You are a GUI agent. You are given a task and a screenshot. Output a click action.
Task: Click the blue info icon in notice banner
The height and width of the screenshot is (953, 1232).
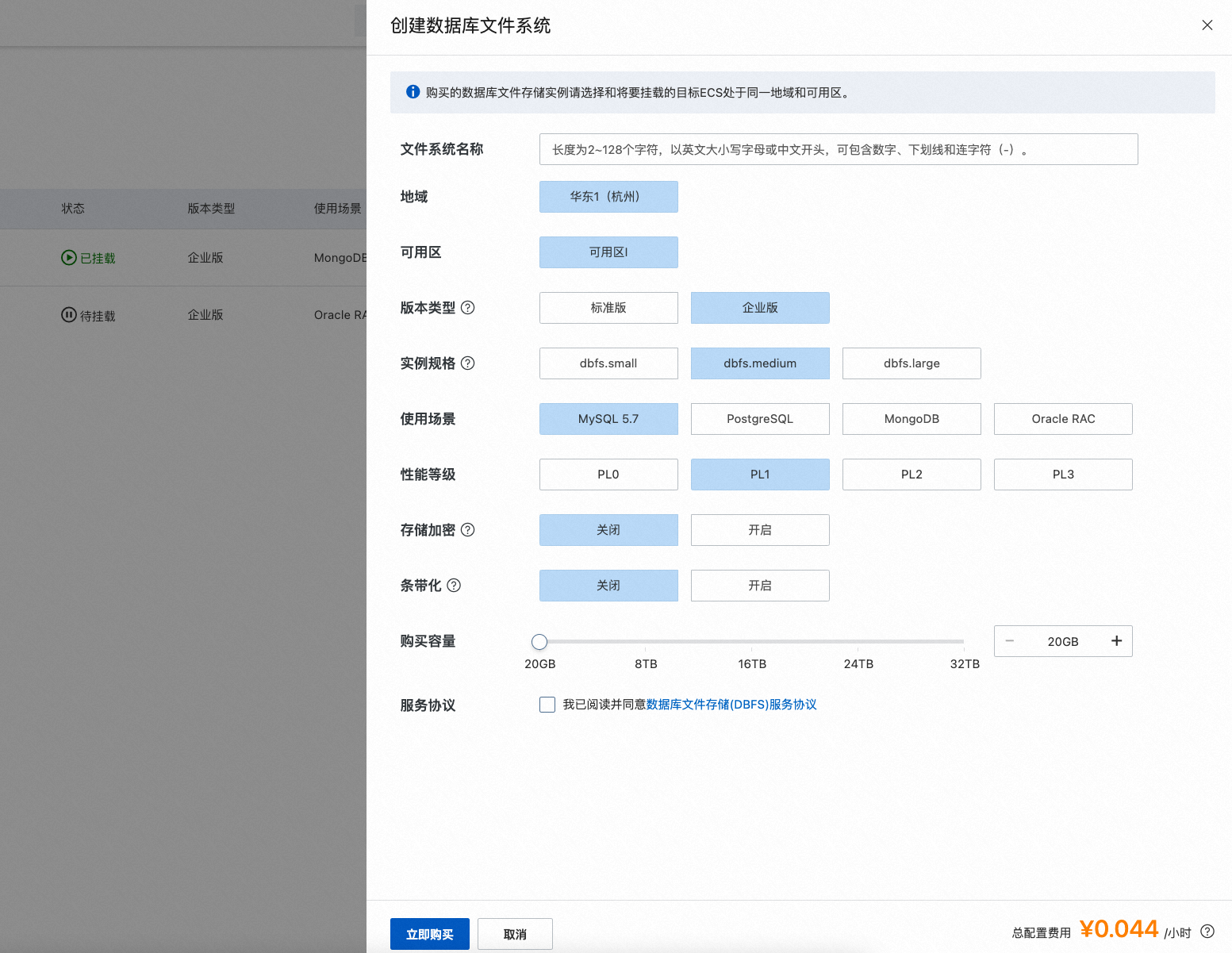coord(413,92)
